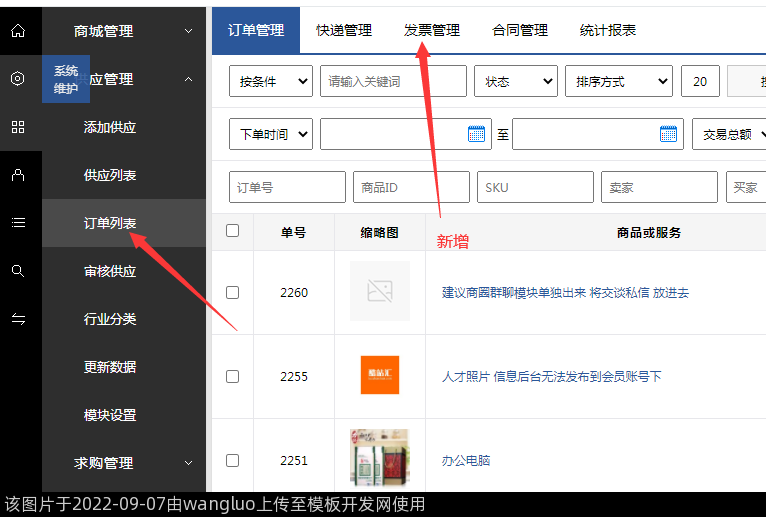Open the 状态 status dropdown

515,81
